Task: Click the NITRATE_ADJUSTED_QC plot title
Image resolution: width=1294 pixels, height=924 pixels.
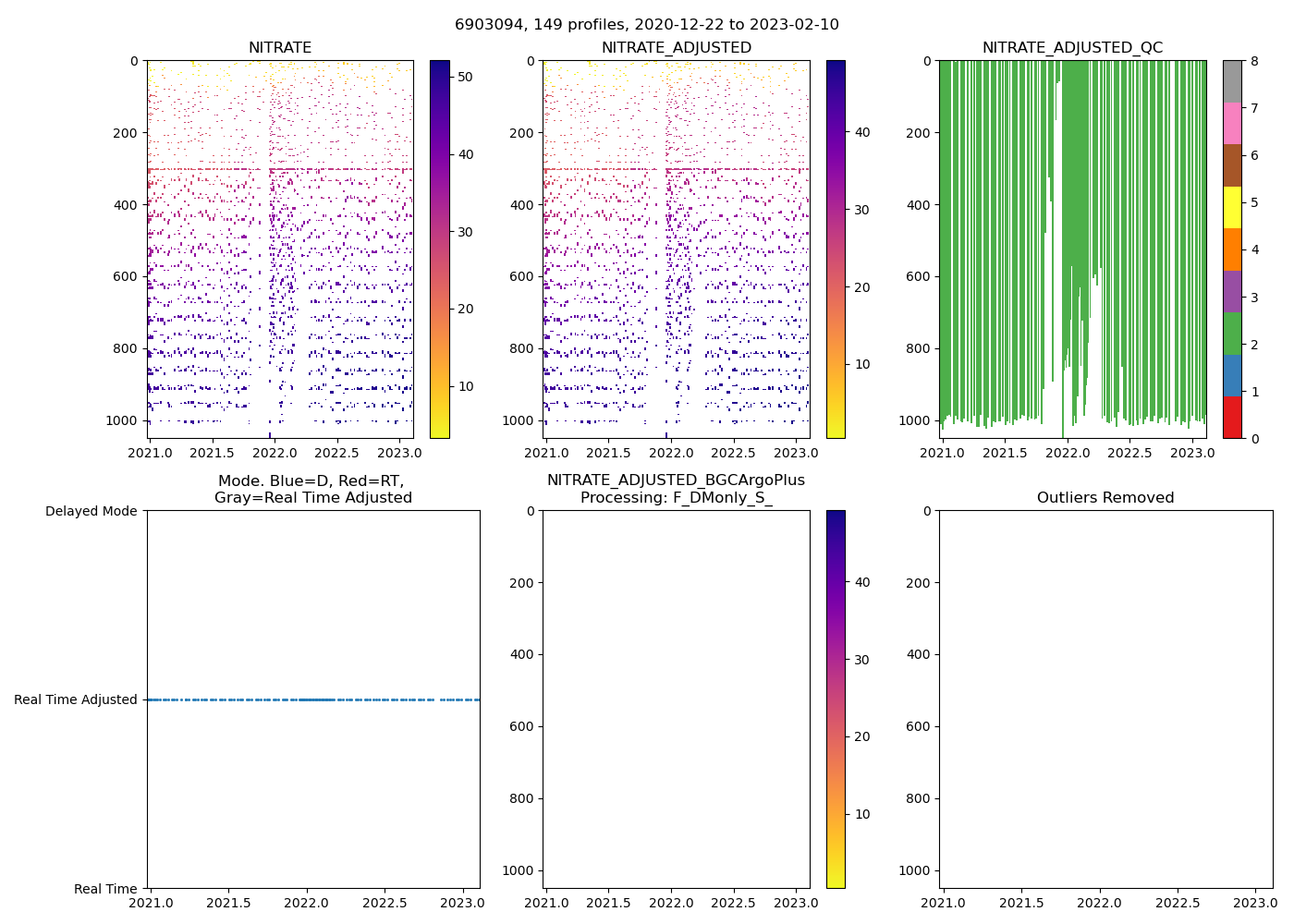Action: 1072,48
